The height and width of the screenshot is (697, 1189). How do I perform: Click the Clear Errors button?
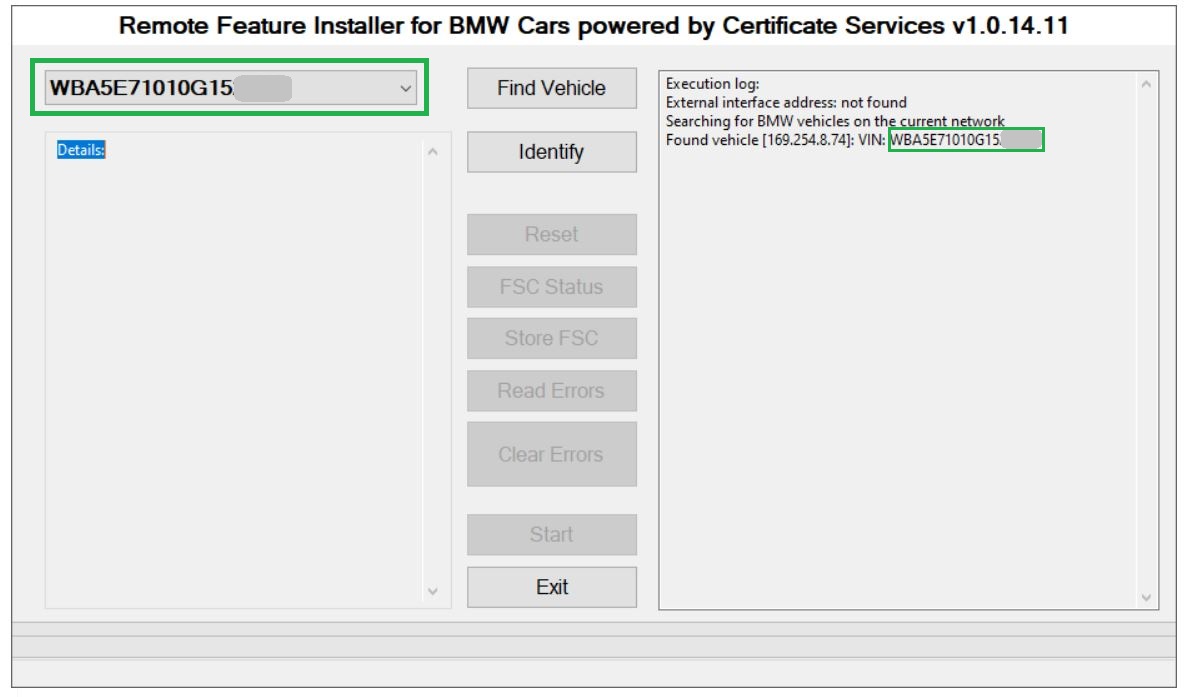[551, 454]
